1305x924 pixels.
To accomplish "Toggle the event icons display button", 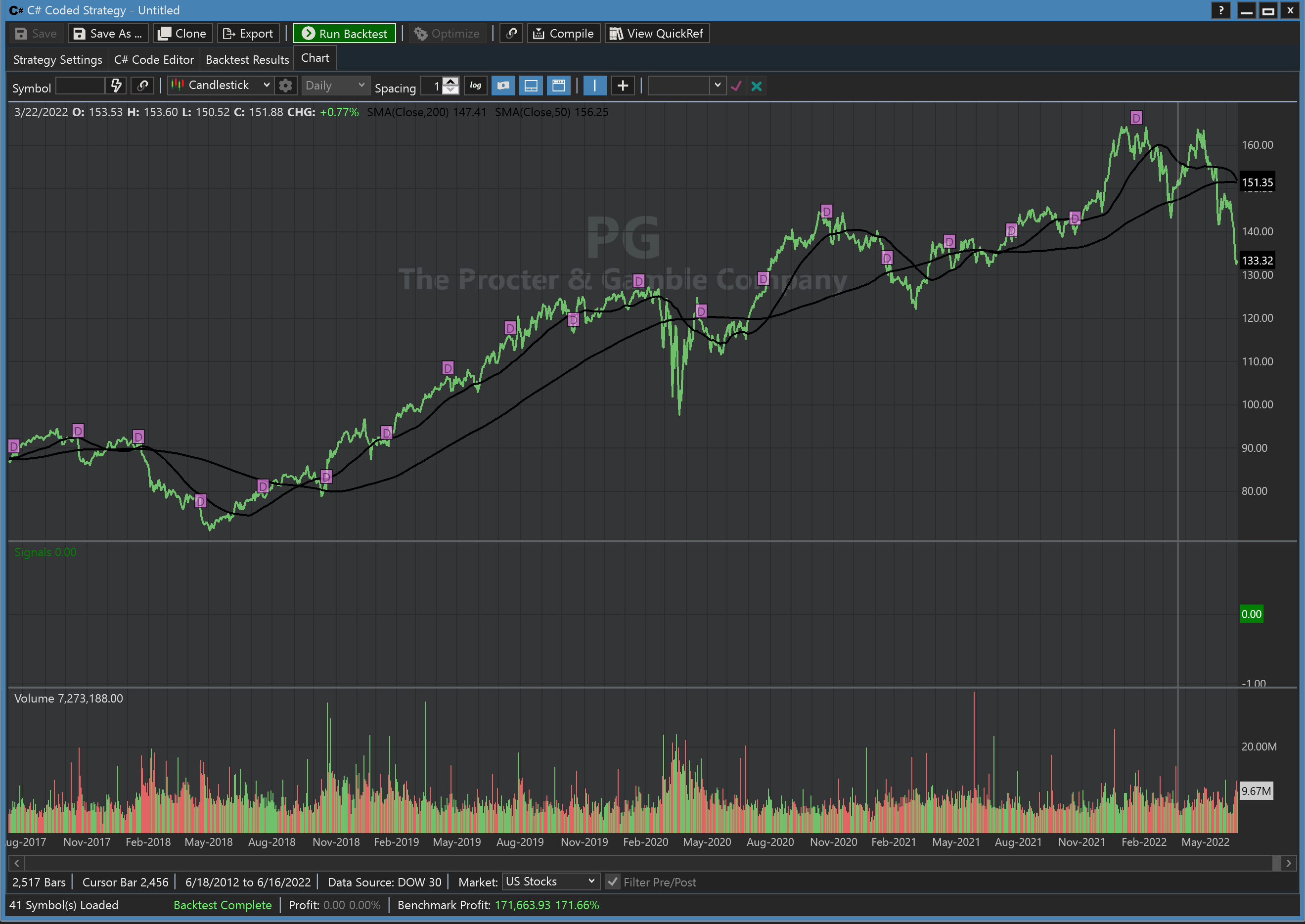I will tap(503, 86).
